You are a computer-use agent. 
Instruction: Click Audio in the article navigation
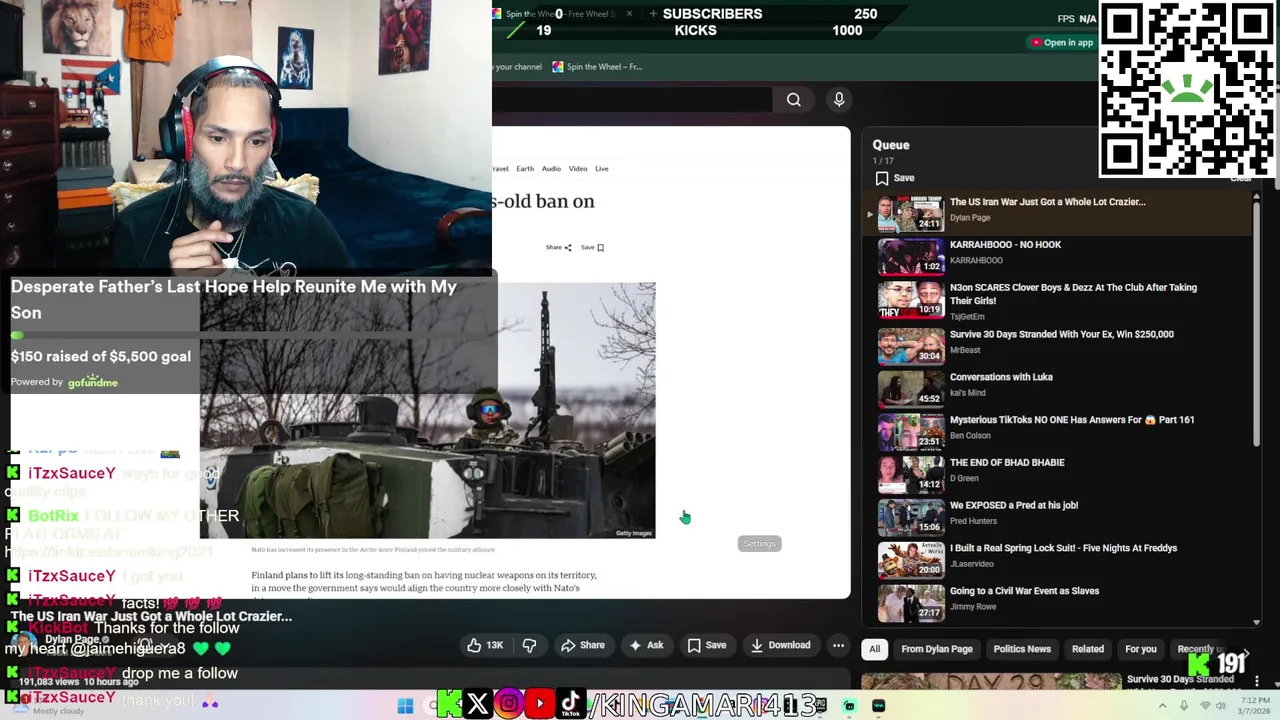(551, 169)
